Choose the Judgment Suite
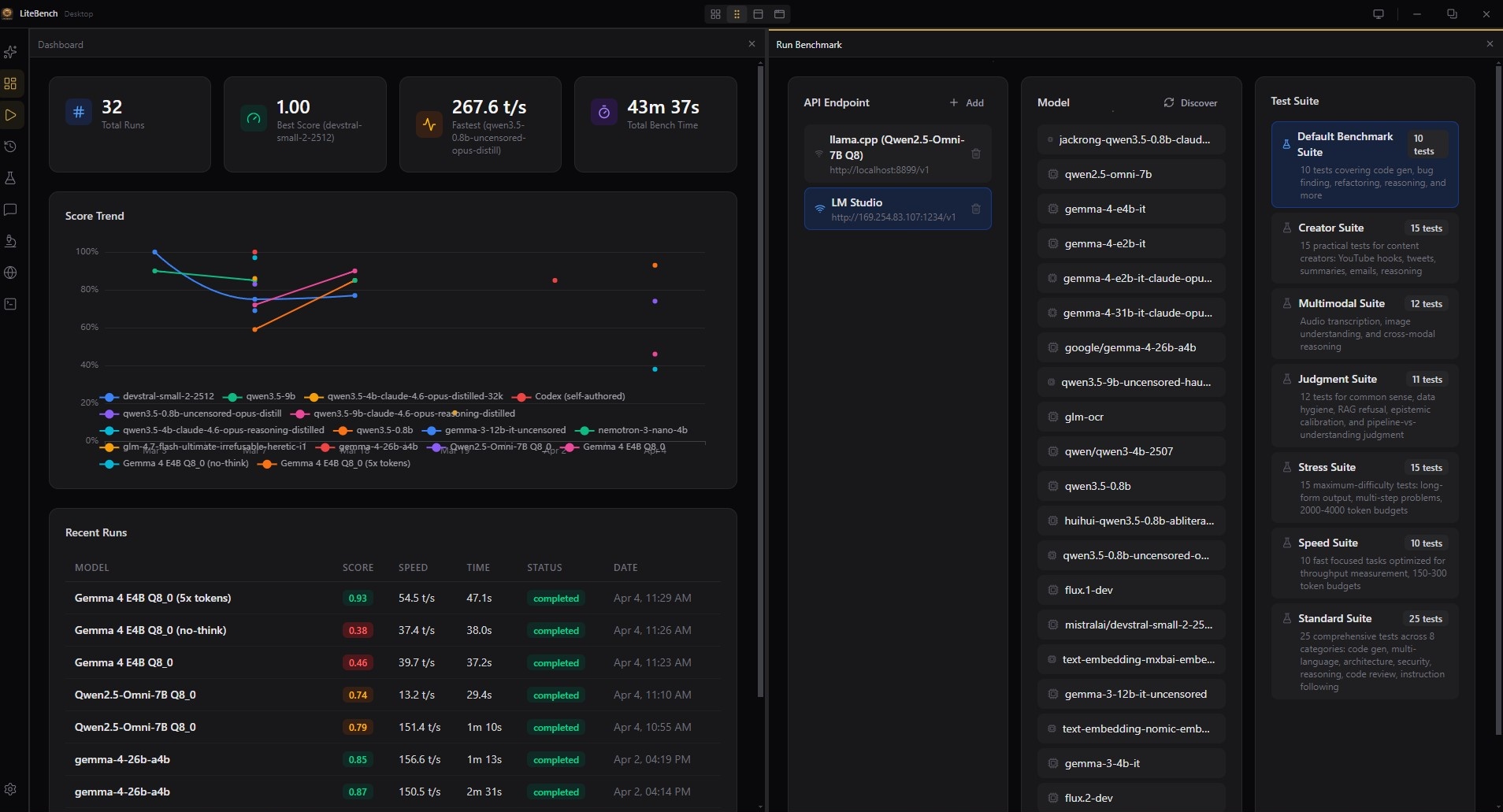Viewport: 1503px width, 812px height. pos(1364,406)
